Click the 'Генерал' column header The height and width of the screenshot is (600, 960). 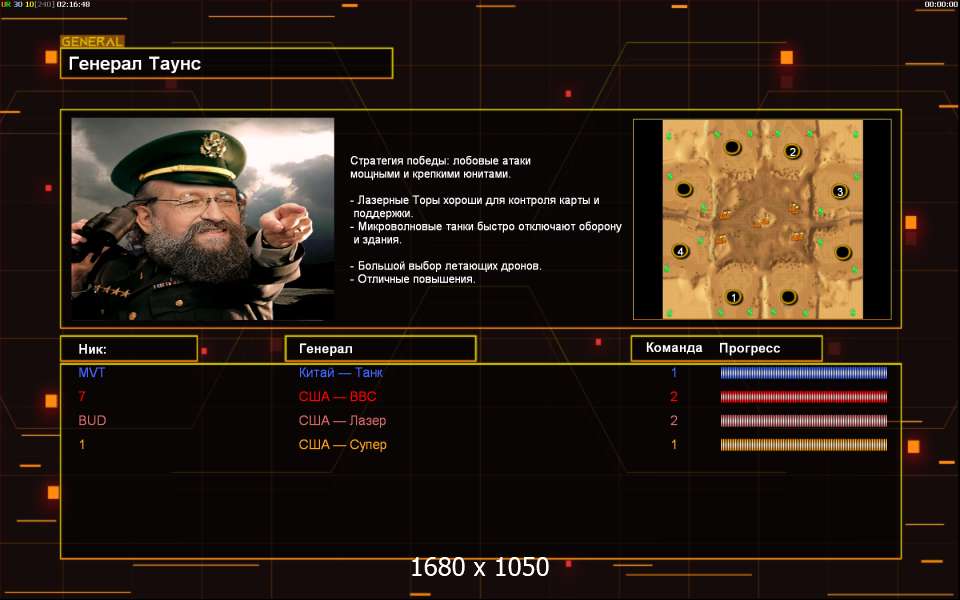point(326,349)
